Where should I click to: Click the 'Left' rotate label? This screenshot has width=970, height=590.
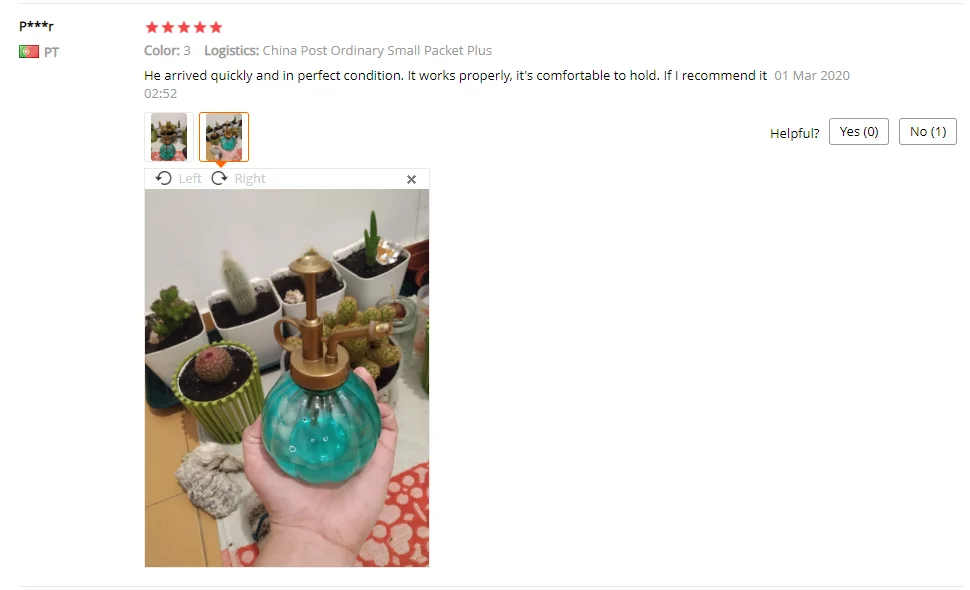[190, 179]
